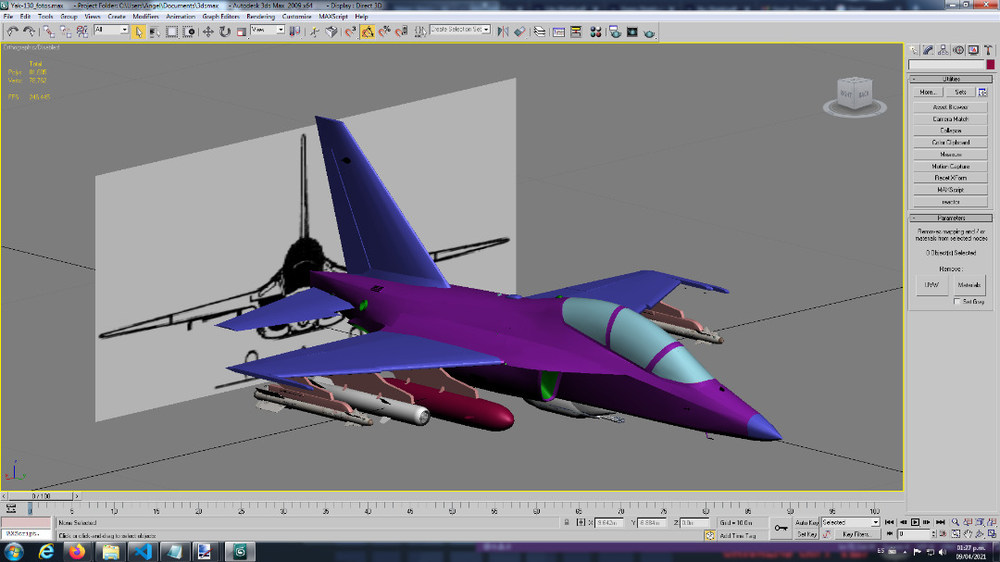Click the Reset XForm utility button
This screenshot has width=1000, height=562.
tap(950, 178)
